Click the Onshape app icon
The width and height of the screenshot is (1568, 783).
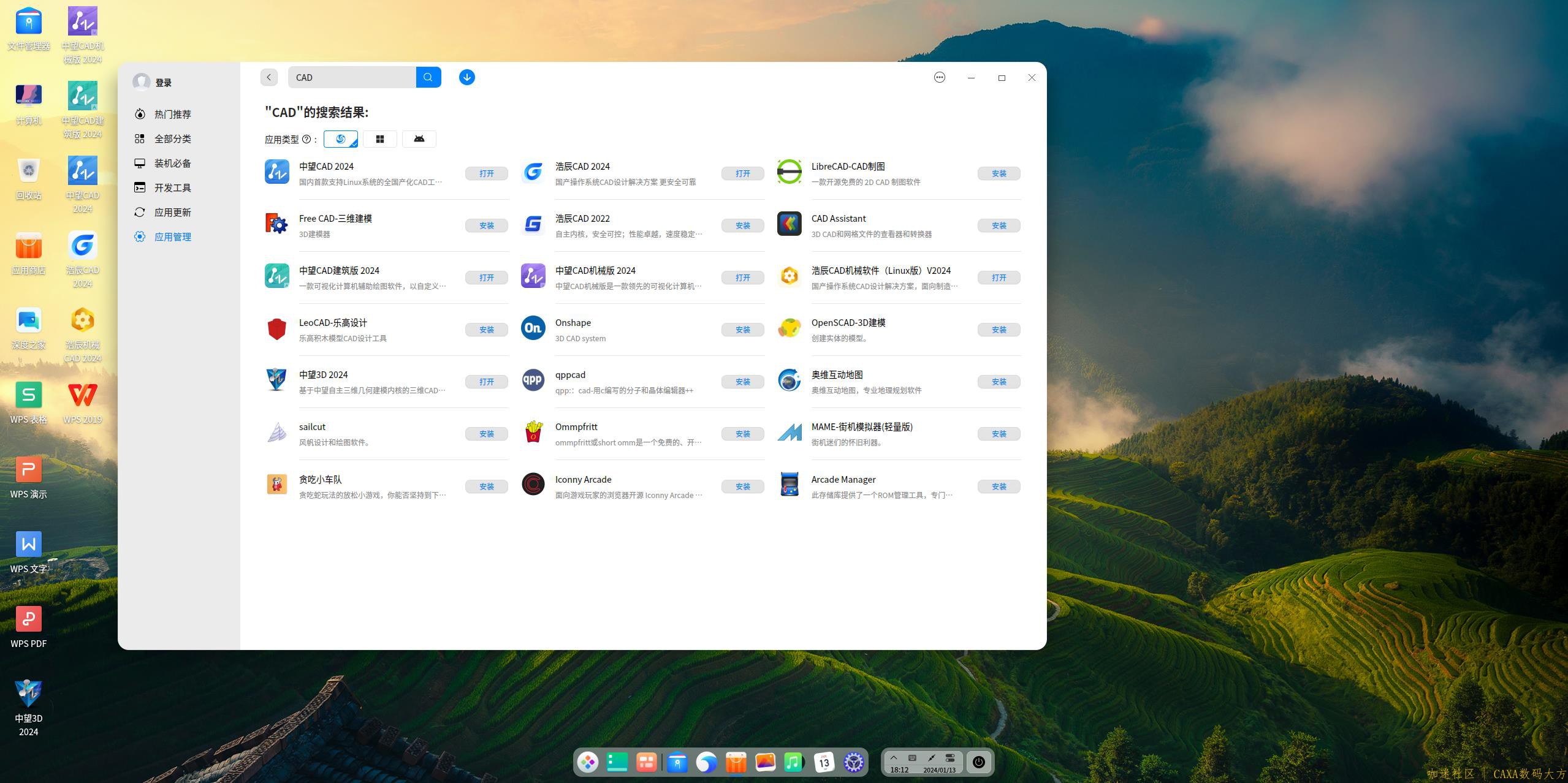pyautogui.click(x=533, y=328)
